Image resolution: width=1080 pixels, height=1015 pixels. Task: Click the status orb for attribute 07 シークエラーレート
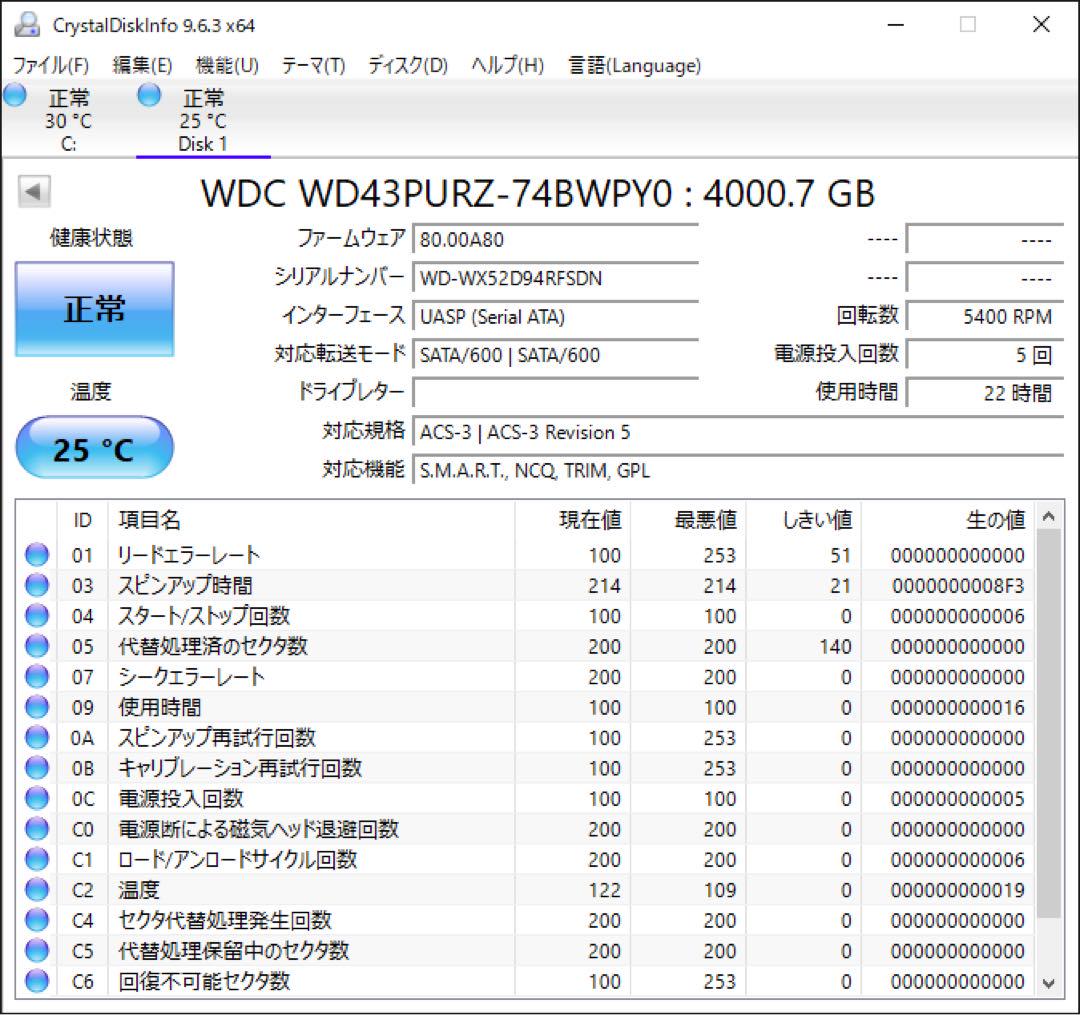click(37, 677)
